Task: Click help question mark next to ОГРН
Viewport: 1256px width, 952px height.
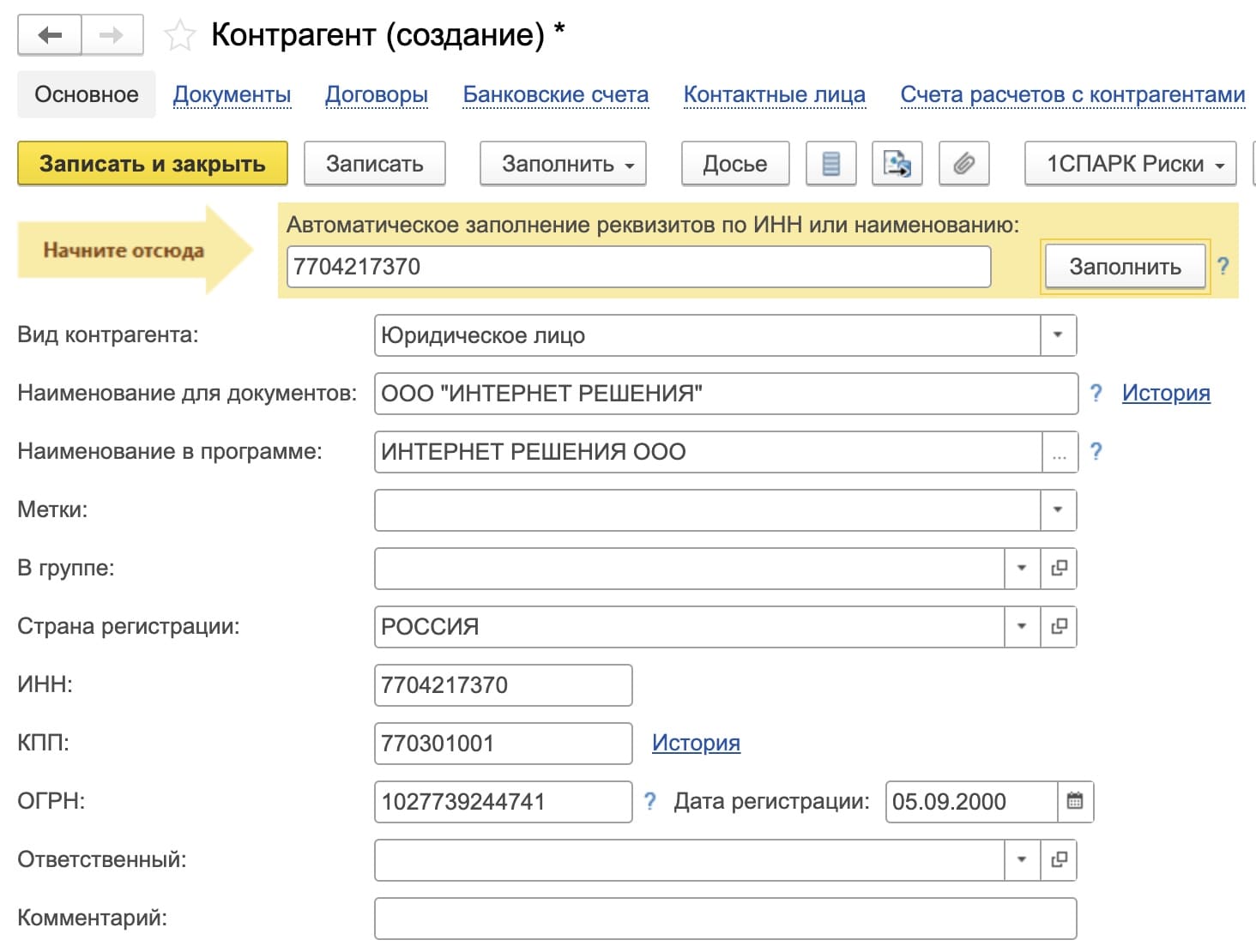Action: click(649, 801)
